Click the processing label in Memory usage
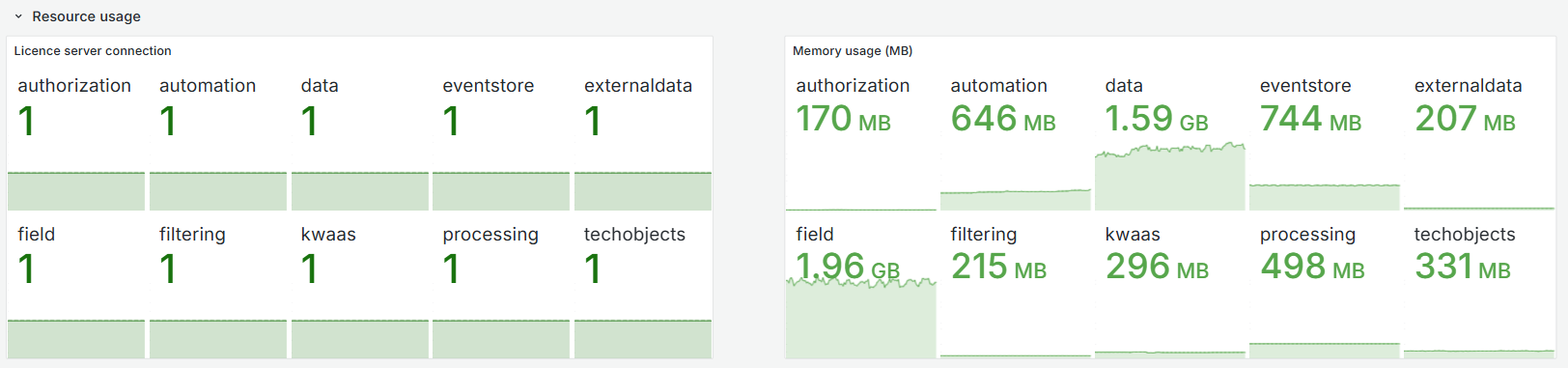Image resolution: width=1568 pixels, height=368 pixels. [1307, 235]
